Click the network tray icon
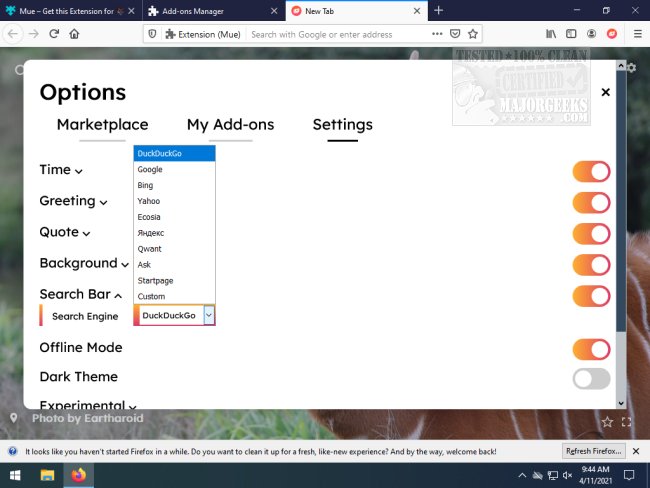The image size is (650, 488). [x=553, y=476]
